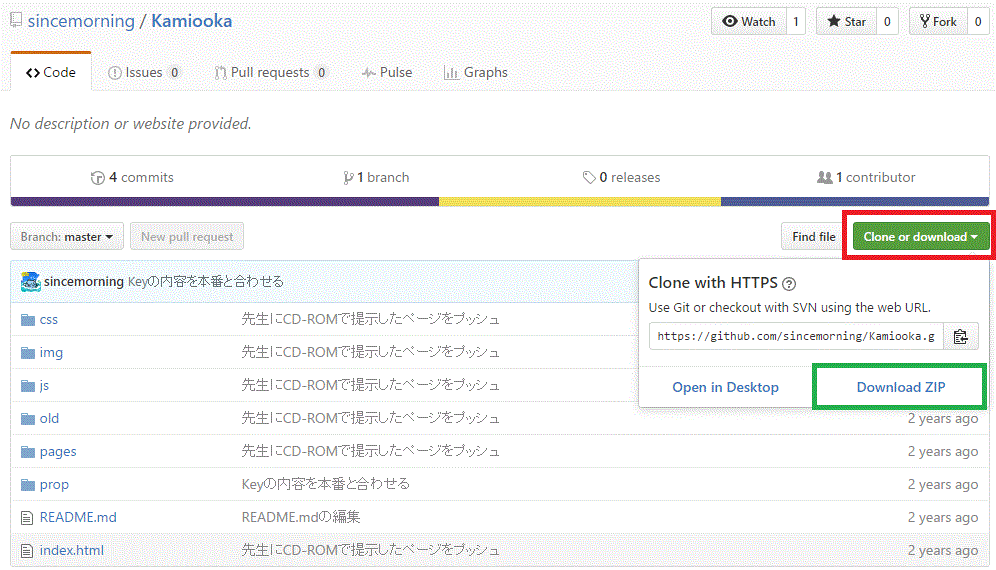Select the Code tab

[x=51, y=72]
